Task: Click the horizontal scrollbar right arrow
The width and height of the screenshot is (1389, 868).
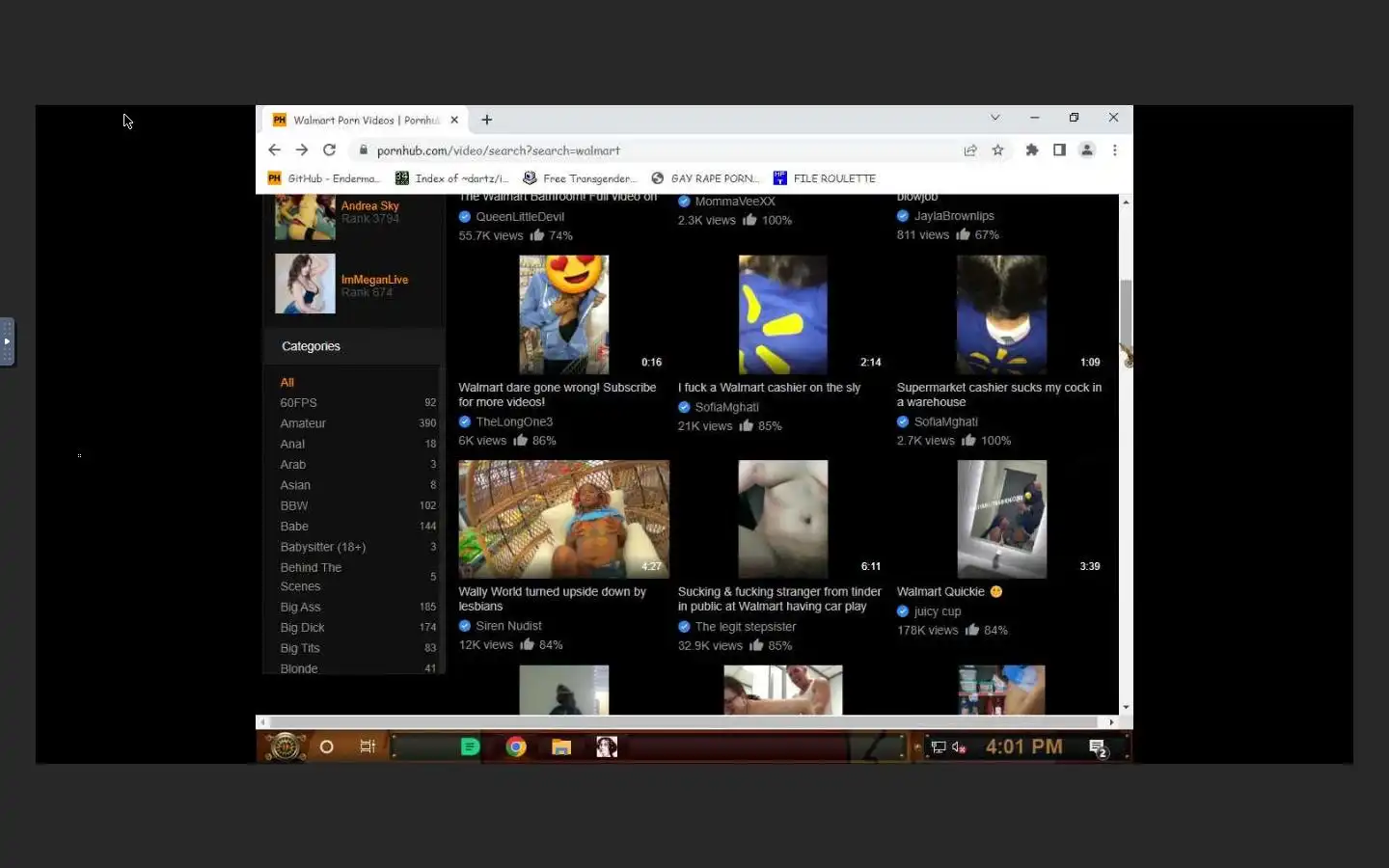Action: coord(1111,722)
